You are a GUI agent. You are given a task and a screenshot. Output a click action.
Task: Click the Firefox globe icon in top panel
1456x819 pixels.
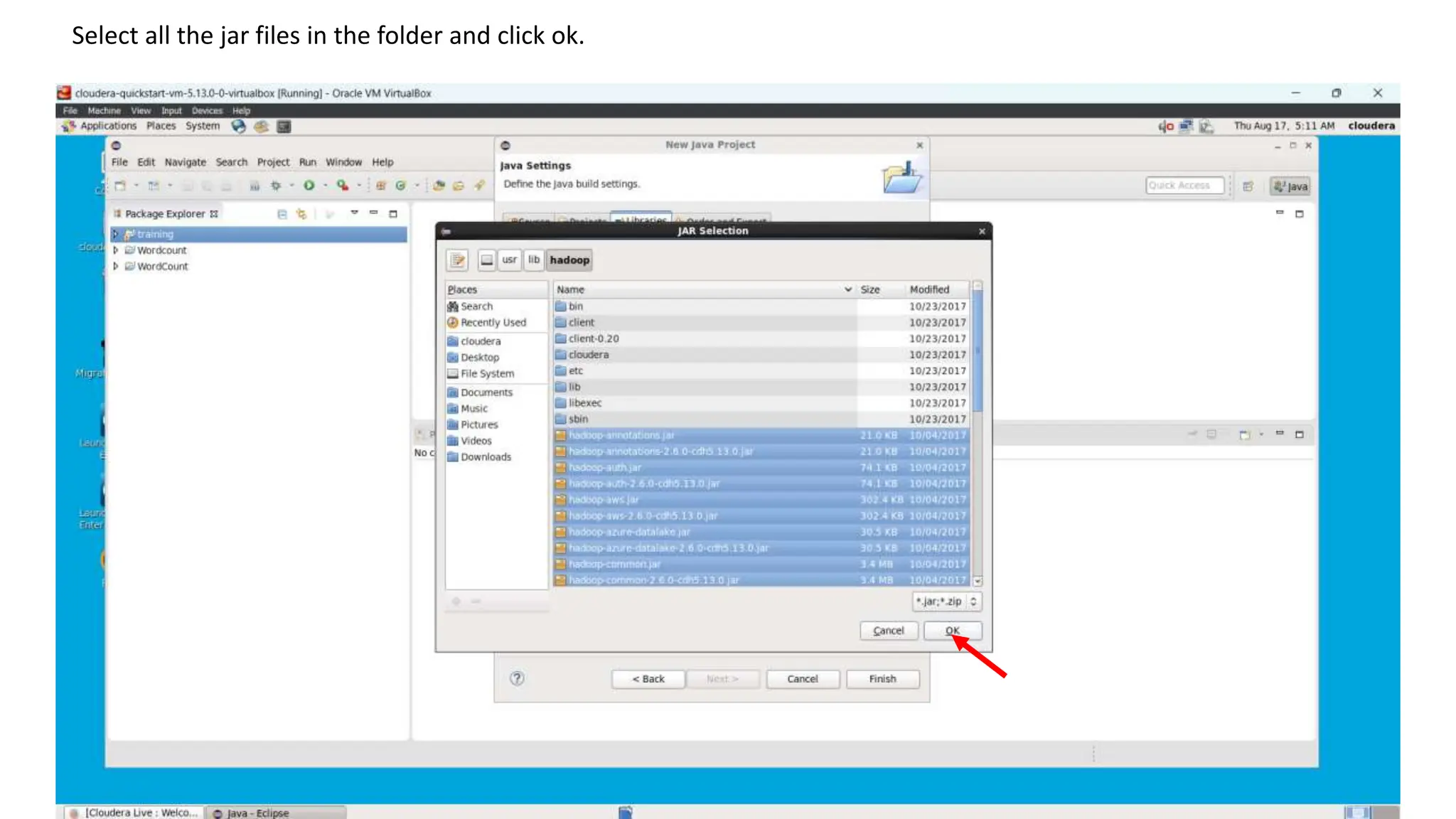point(239,126)
